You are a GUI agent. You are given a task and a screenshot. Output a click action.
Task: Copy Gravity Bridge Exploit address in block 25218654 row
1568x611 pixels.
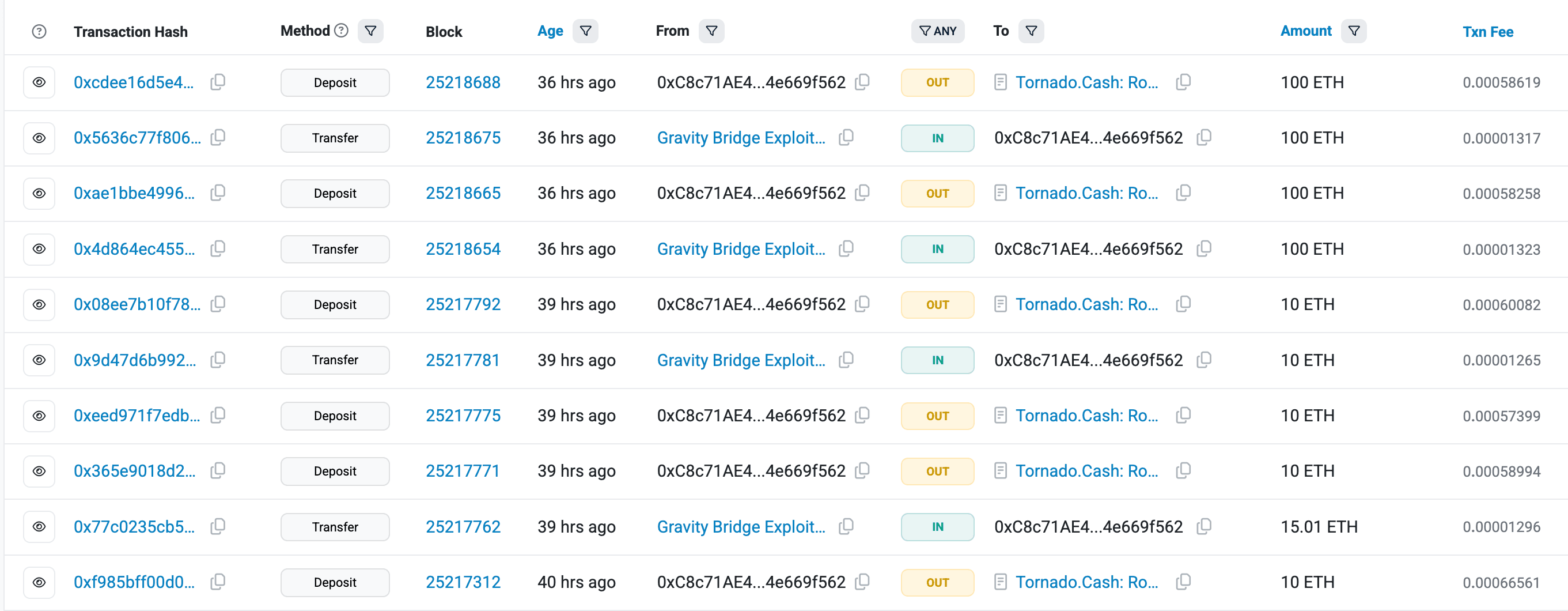(x=846, y=248)
